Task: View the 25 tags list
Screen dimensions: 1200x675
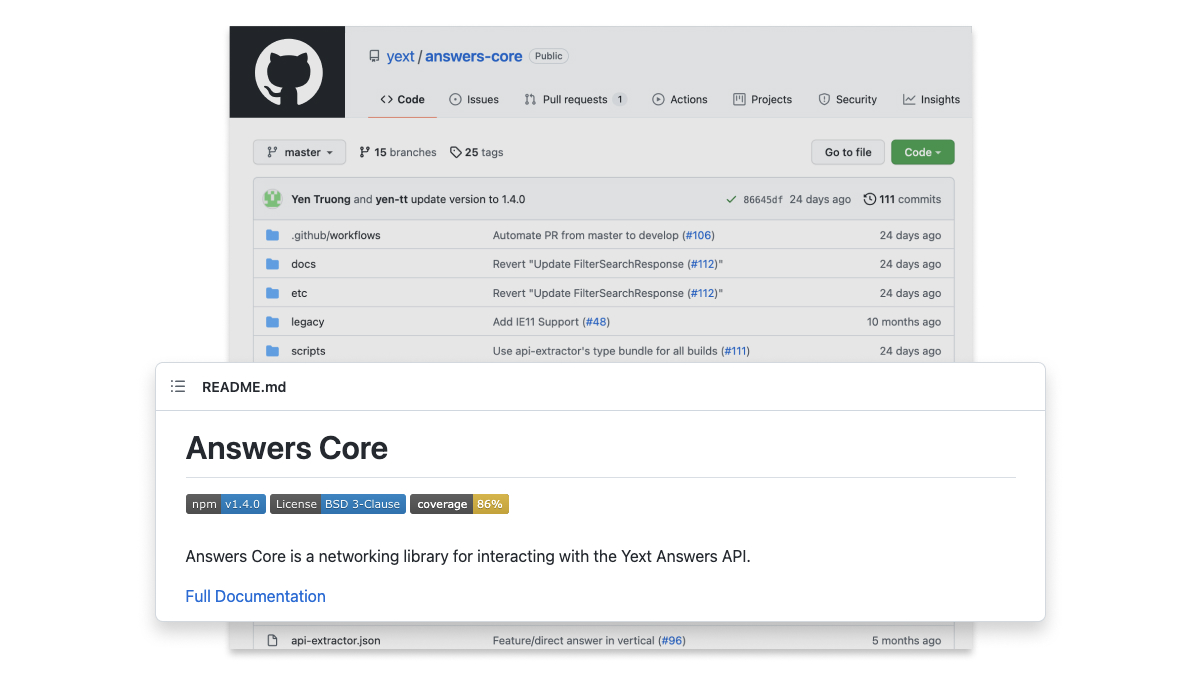Action: point(477,152)
